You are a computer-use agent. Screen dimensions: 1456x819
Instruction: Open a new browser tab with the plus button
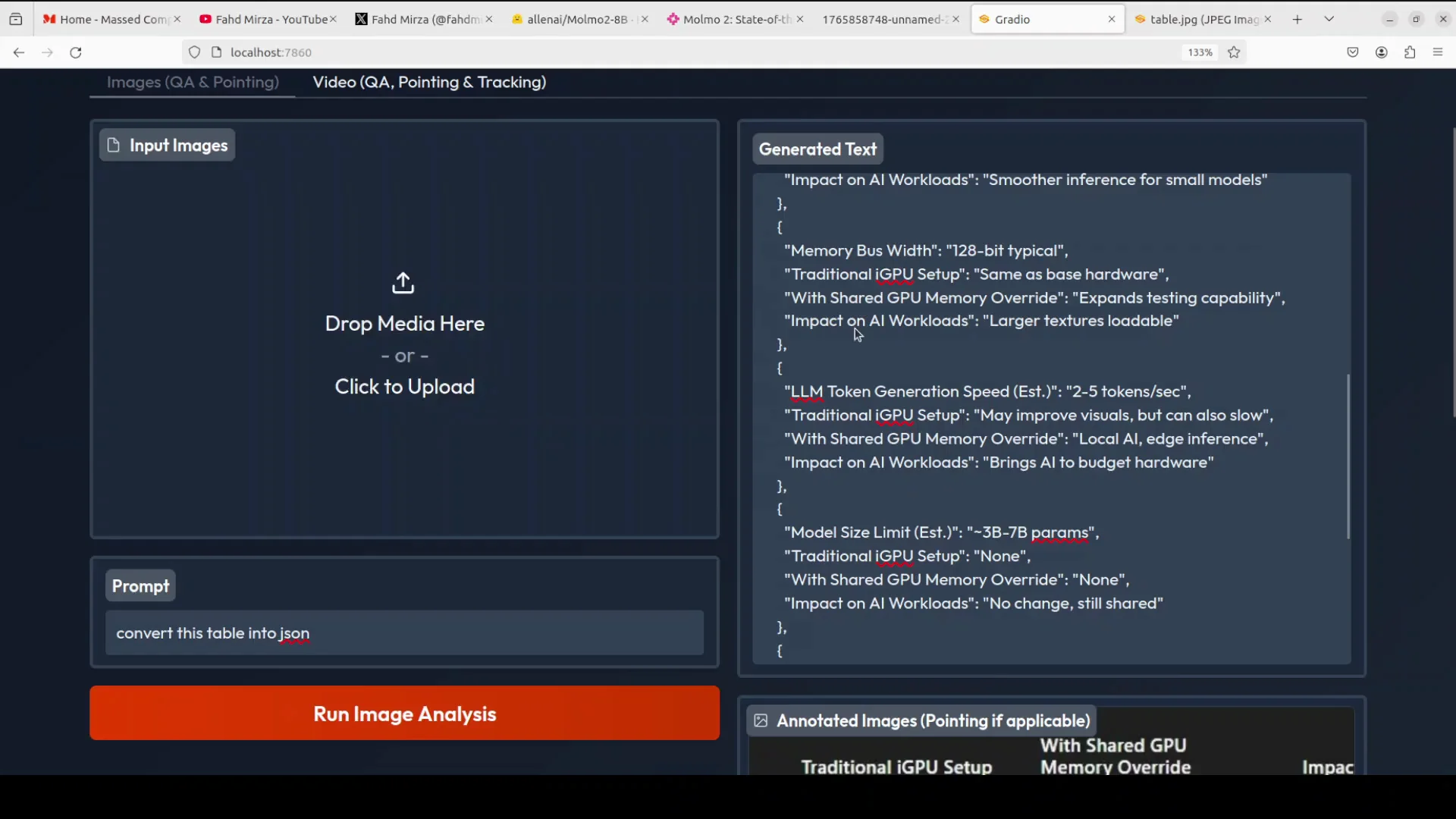coord(1298,19)
